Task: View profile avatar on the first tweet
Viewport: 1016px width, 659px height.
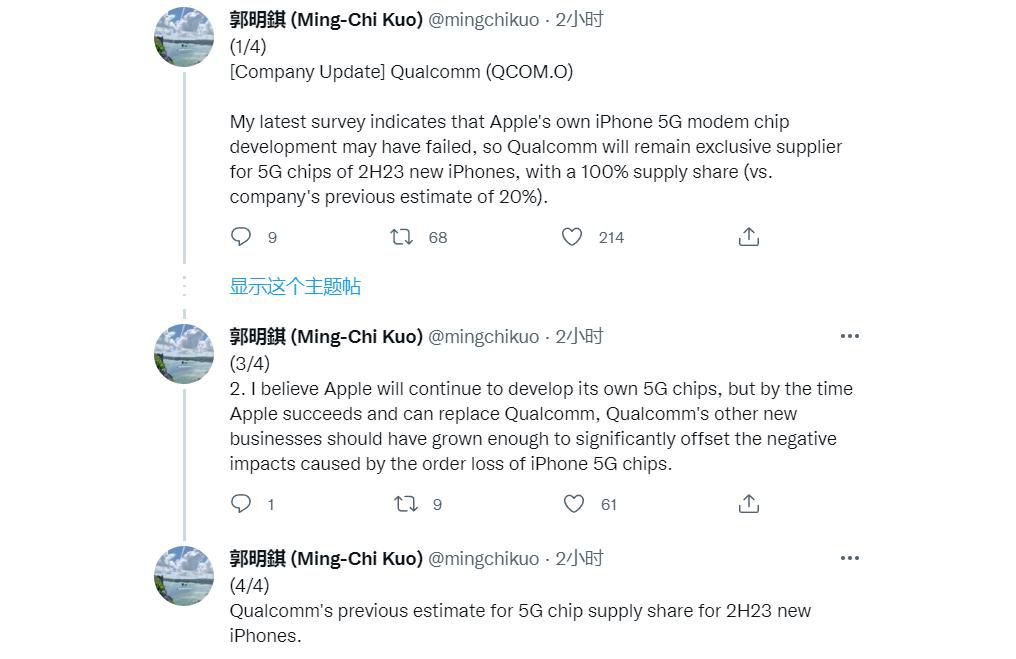Action: point(184,37)
